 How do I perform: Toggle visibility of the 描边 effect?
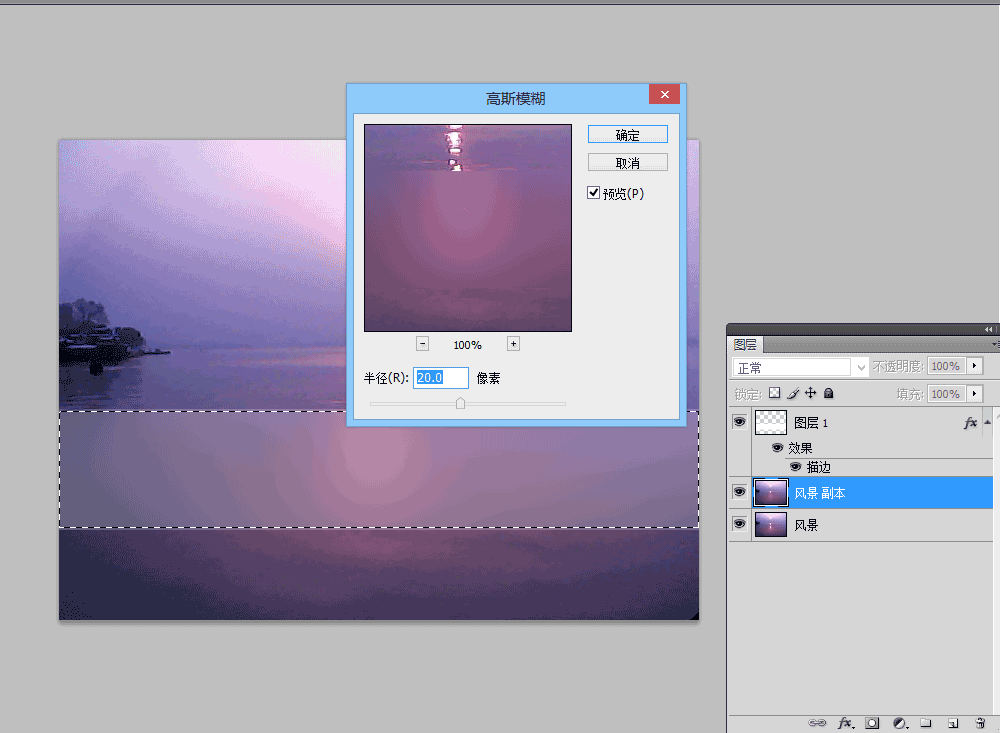click(x=795, y=467)
